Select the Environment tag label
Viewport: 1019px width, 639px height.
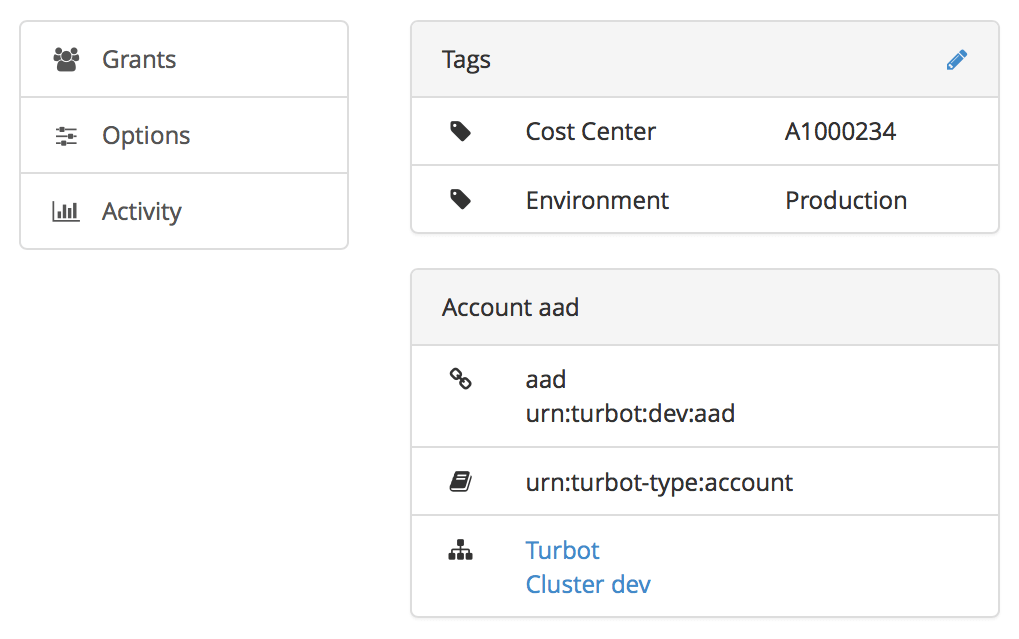[x=597, y=200]
